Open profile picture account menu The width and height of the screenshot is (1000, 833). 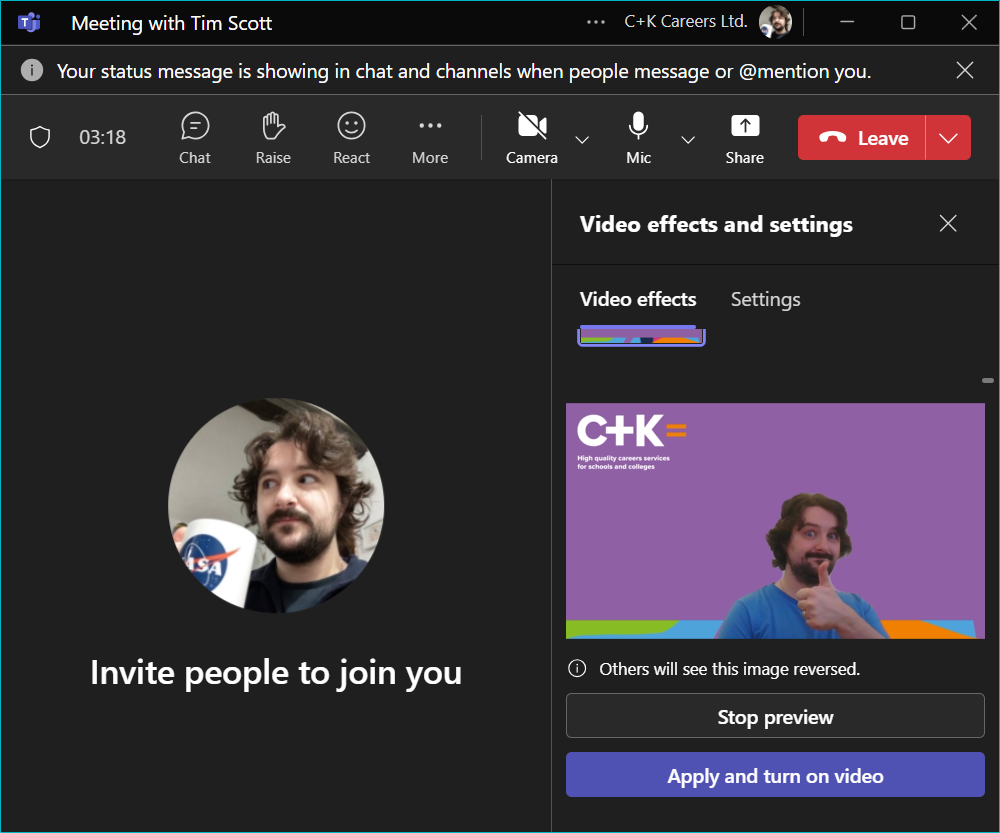(775, 22)
